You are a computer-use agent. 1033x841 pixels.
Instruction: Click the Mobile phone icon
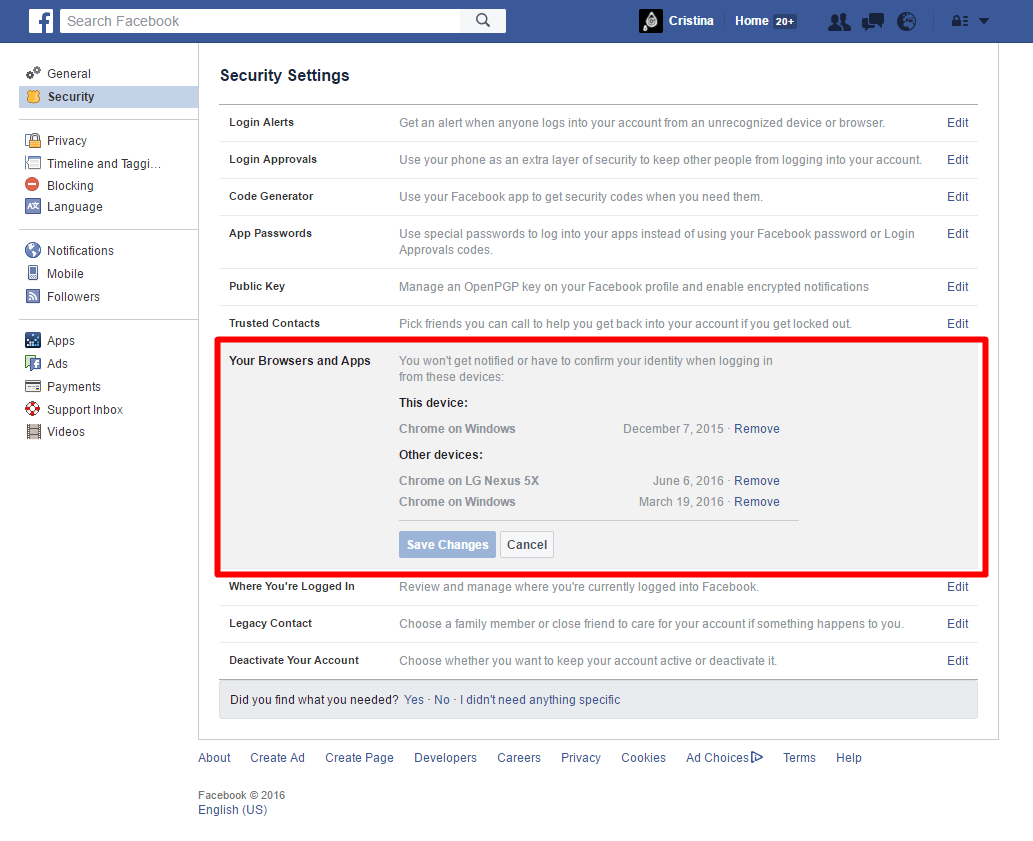point(33,273)
